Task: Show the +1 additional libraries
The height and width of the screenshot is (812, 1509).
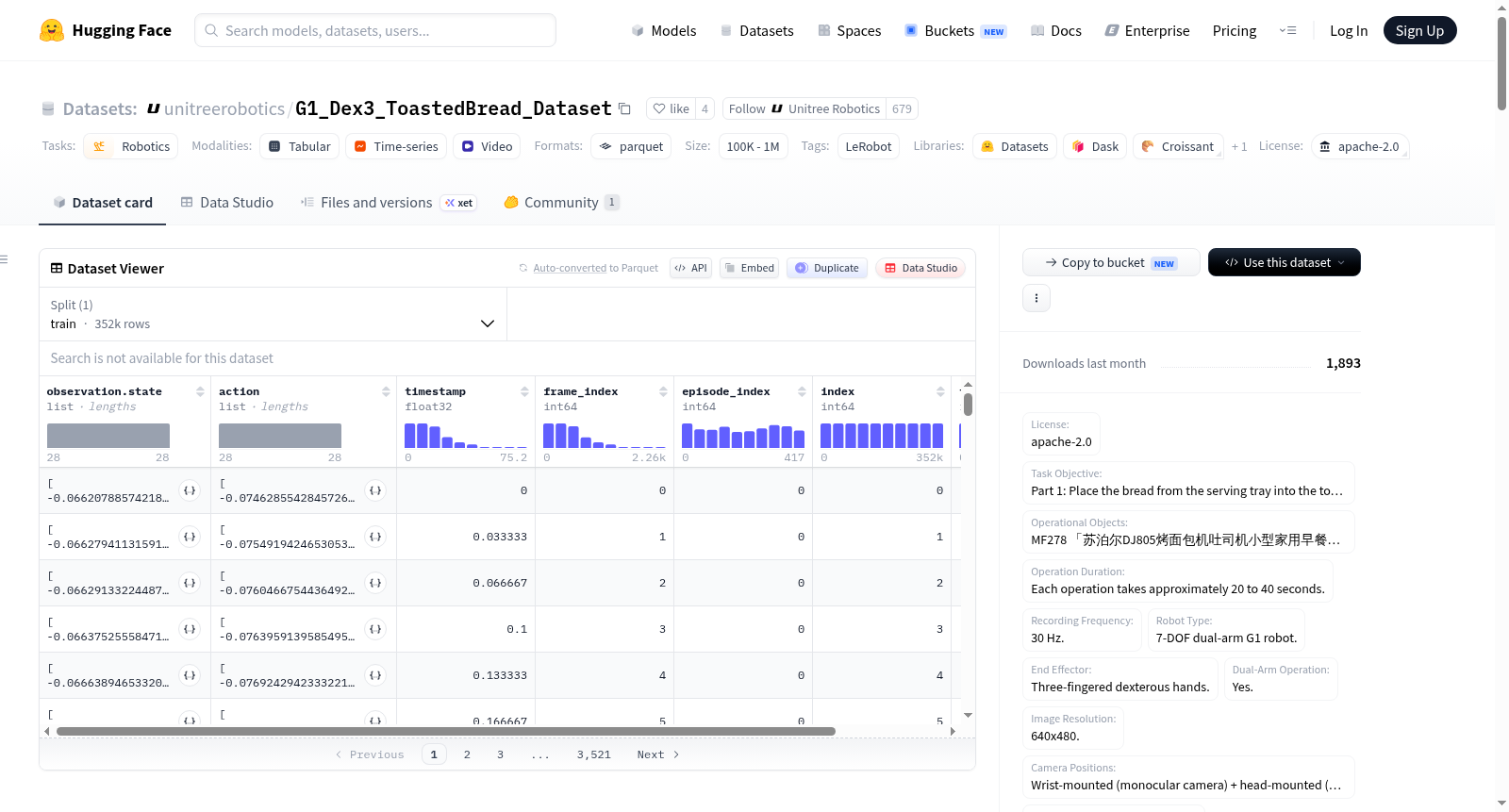Action: [1239, 146]
